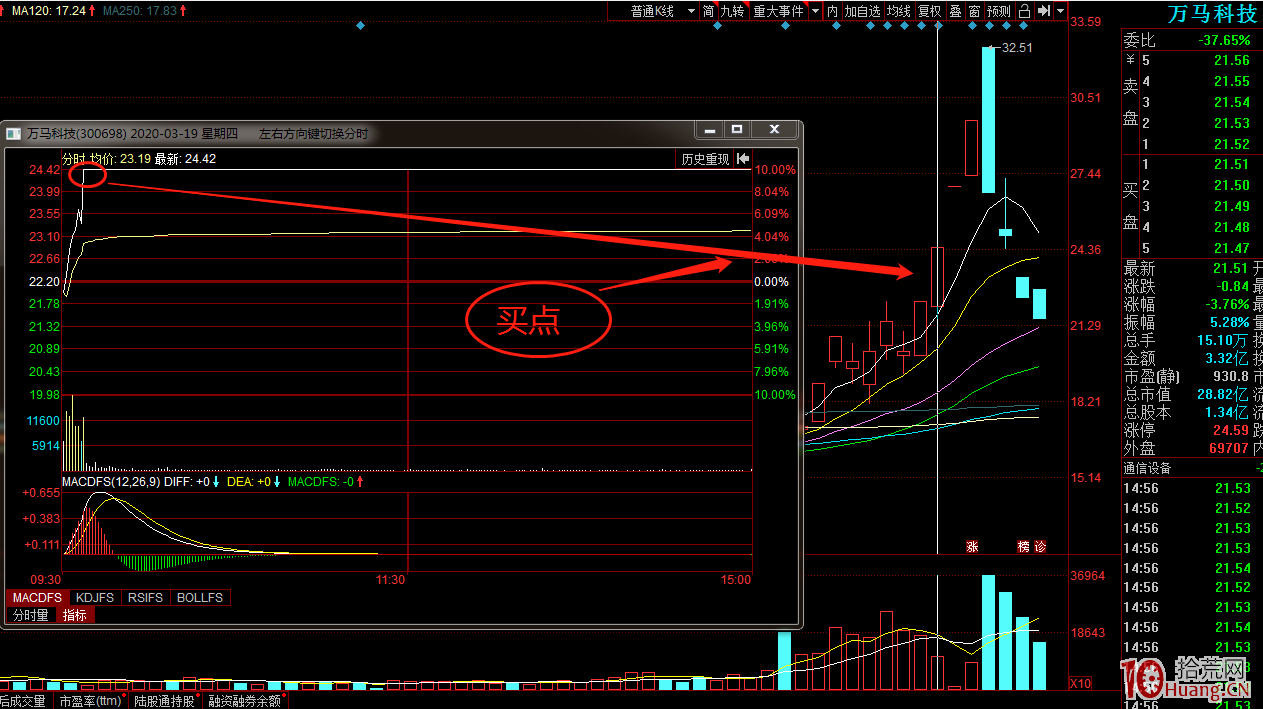Click the 通信设备 sector label
This screenshot has height=709, width=1263.
(x=1147, y=468)
